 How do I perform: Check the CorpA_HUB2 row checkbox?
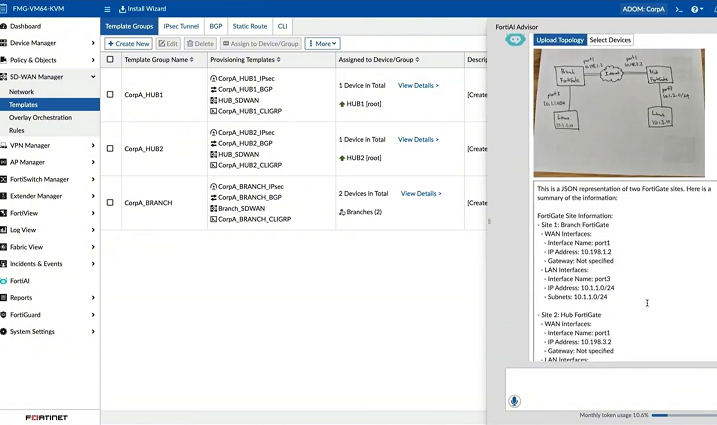tap(110, 149)
